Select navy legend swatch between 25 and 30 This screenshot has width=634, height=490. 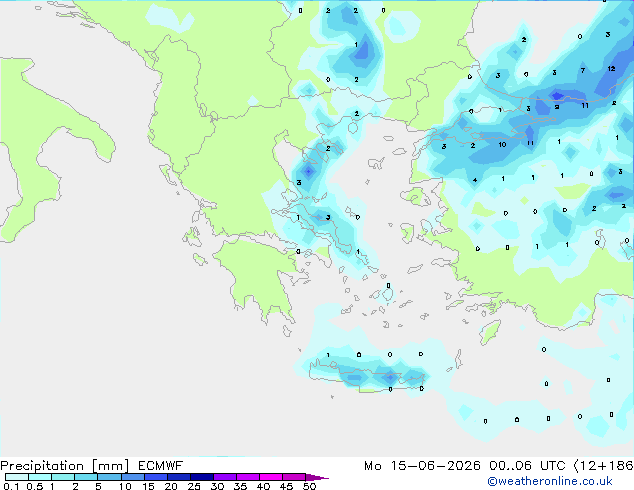point(202,477)
